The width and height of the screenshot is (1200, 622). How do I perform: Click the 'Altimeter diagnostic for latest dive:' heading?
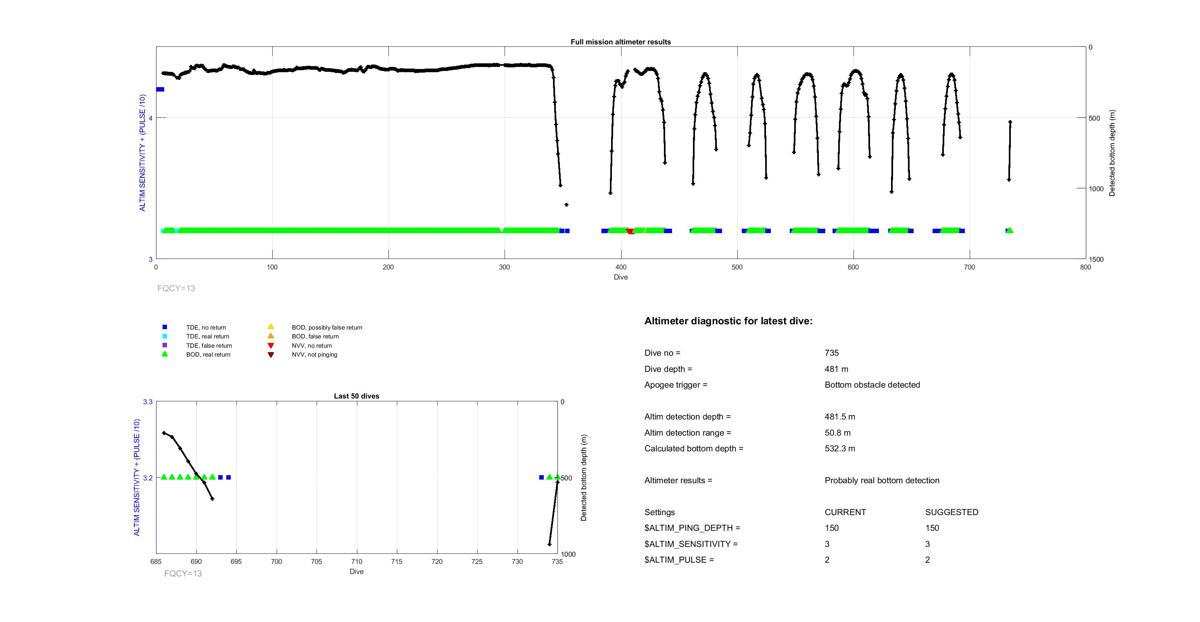(x=729, y=321)
